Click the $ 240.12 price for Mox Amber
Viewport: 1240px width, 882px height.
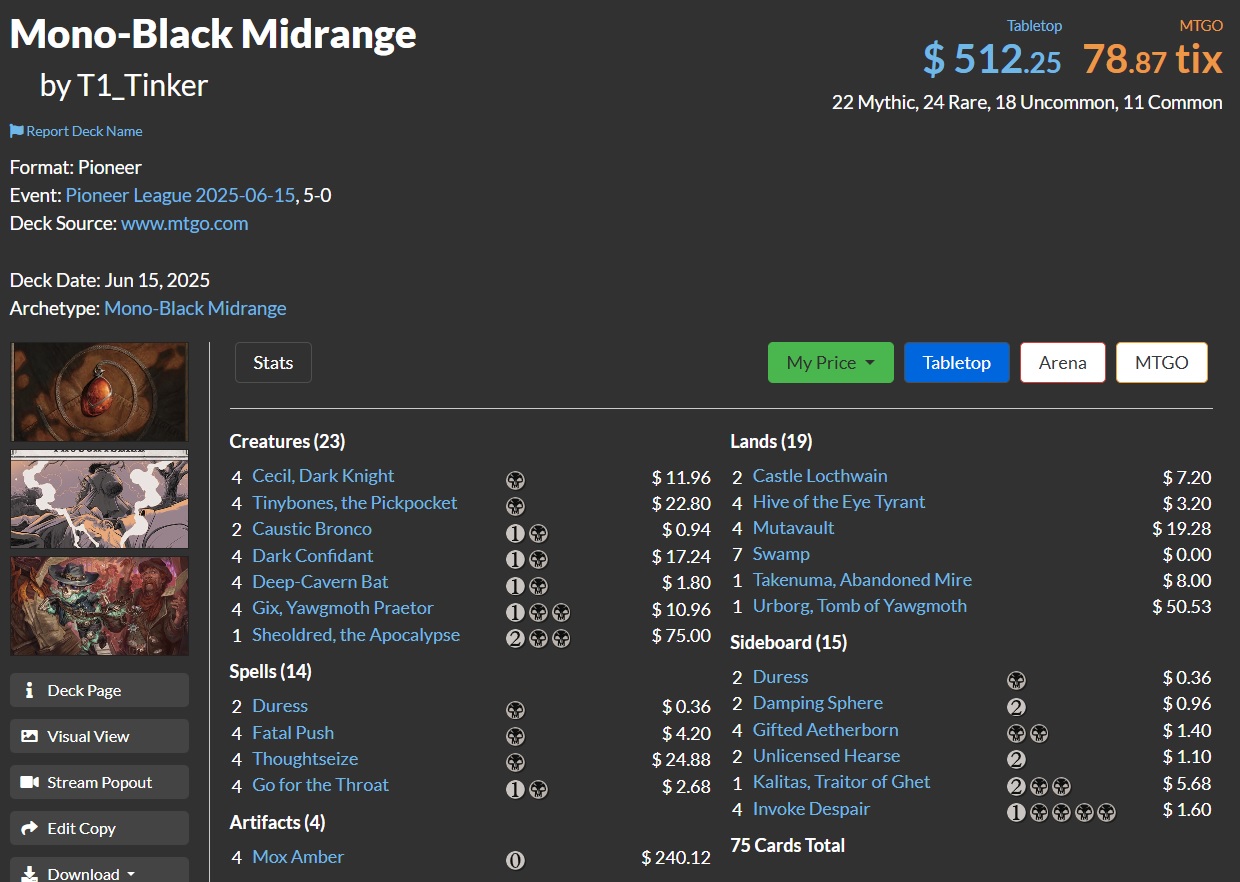point(676,857)
